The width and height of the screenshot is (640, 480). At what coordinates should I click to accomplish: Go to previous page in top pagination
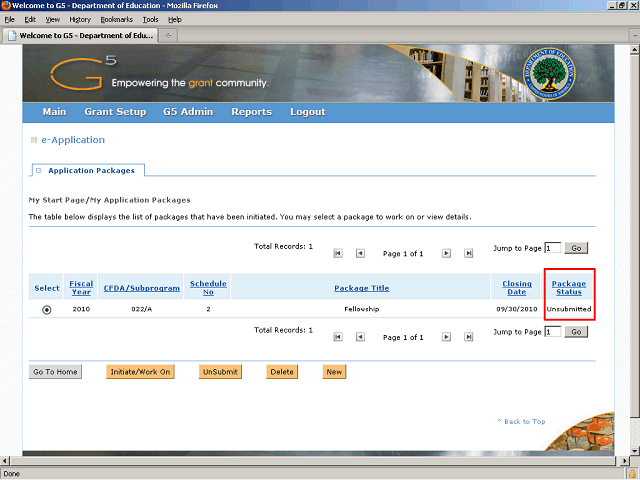pos(360,253)
